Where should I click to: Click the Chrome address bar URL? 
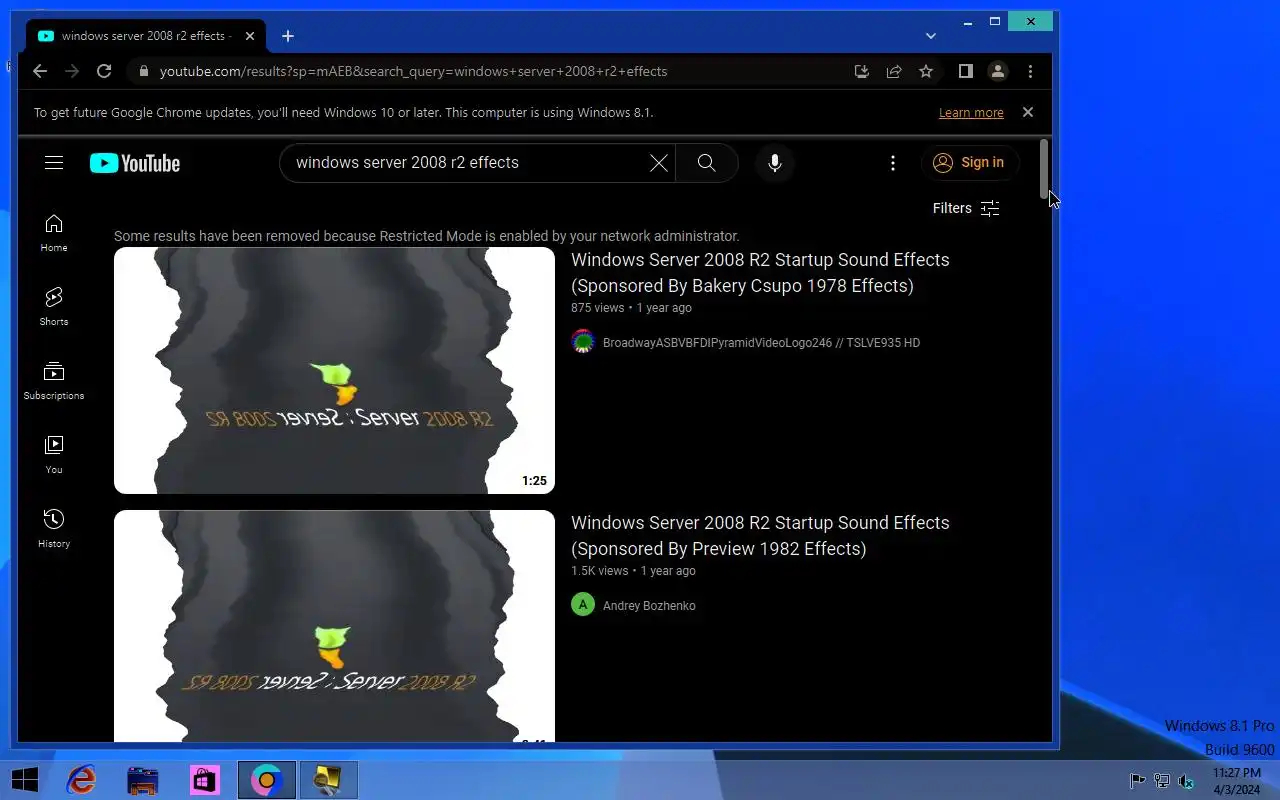pos(413,71)
